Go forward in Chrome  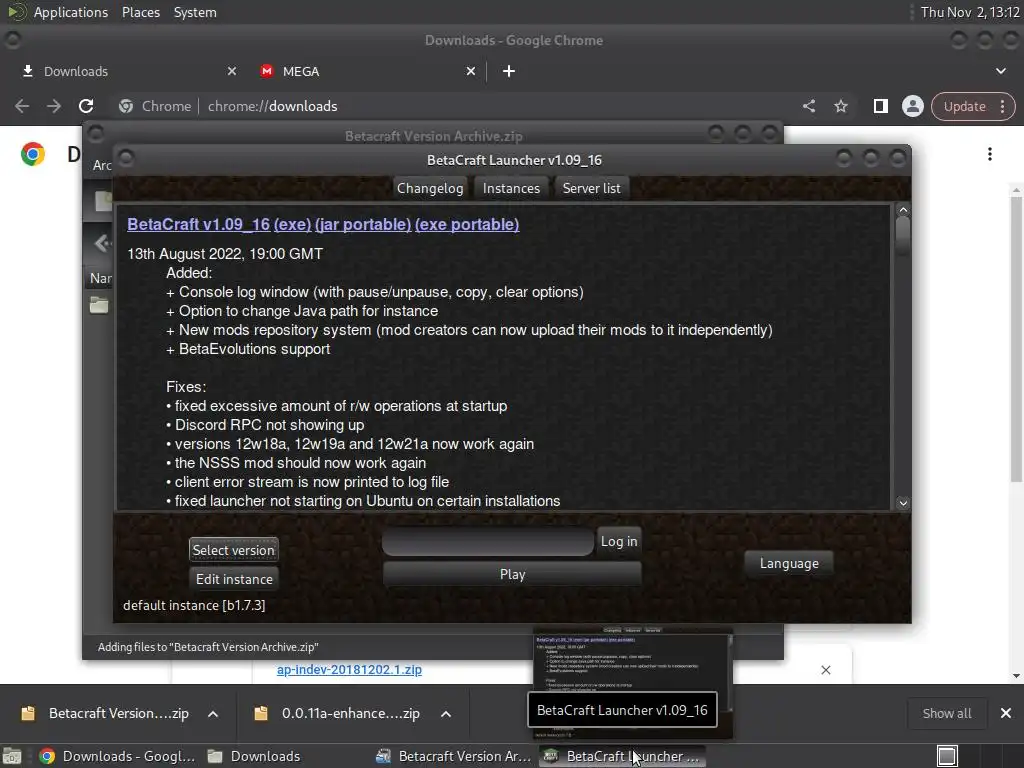tap(54, 106)
